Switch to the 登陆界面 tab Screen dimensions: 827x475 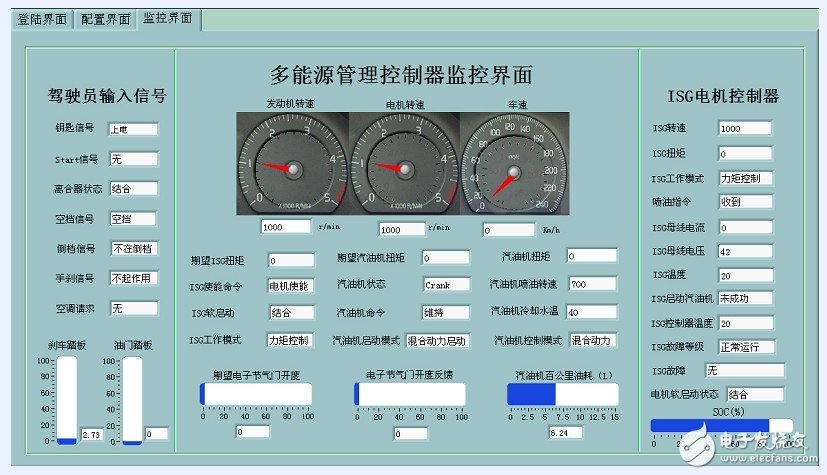click(40, 19)
